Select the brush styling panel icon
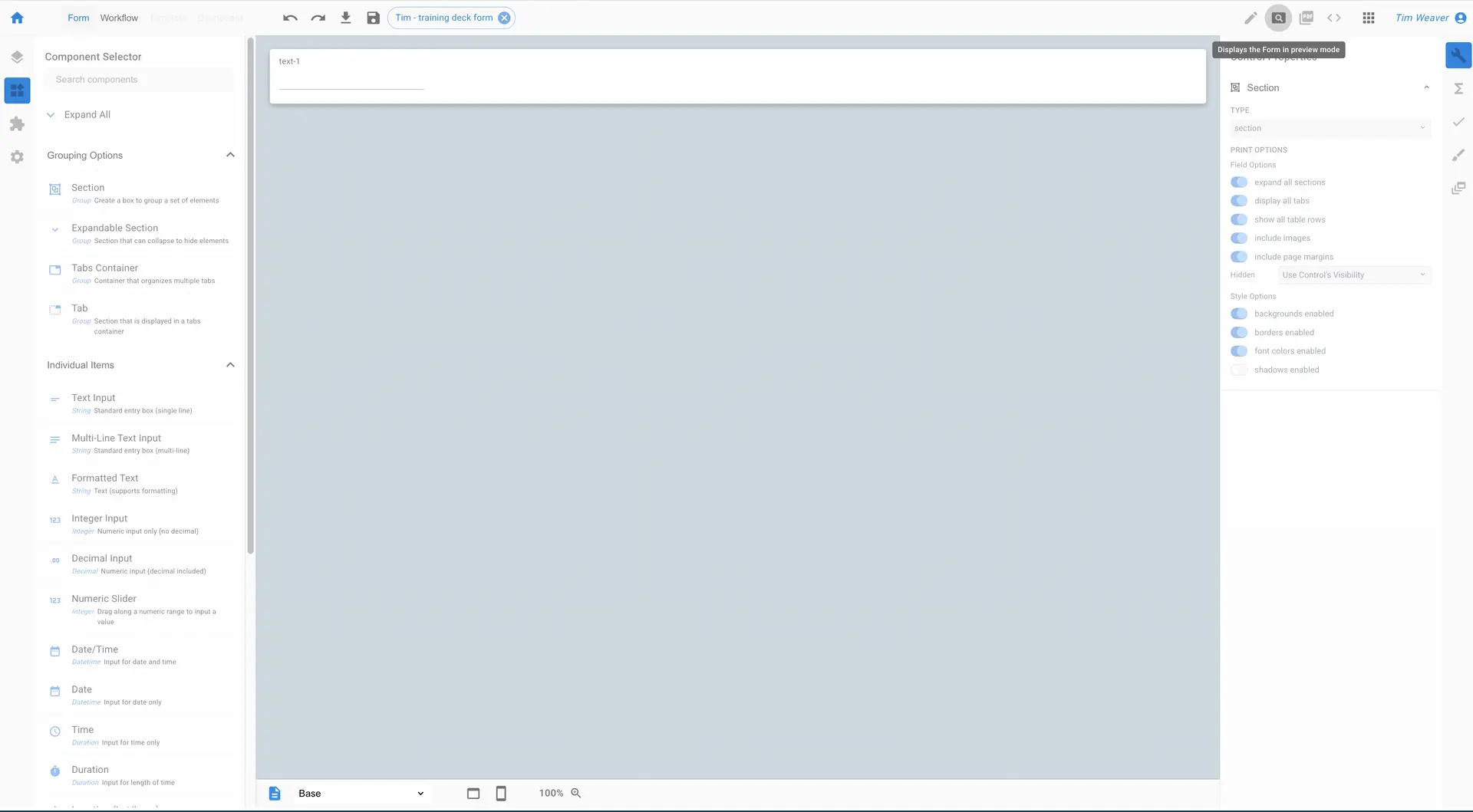1473x812 pixels. point(1459,155)
